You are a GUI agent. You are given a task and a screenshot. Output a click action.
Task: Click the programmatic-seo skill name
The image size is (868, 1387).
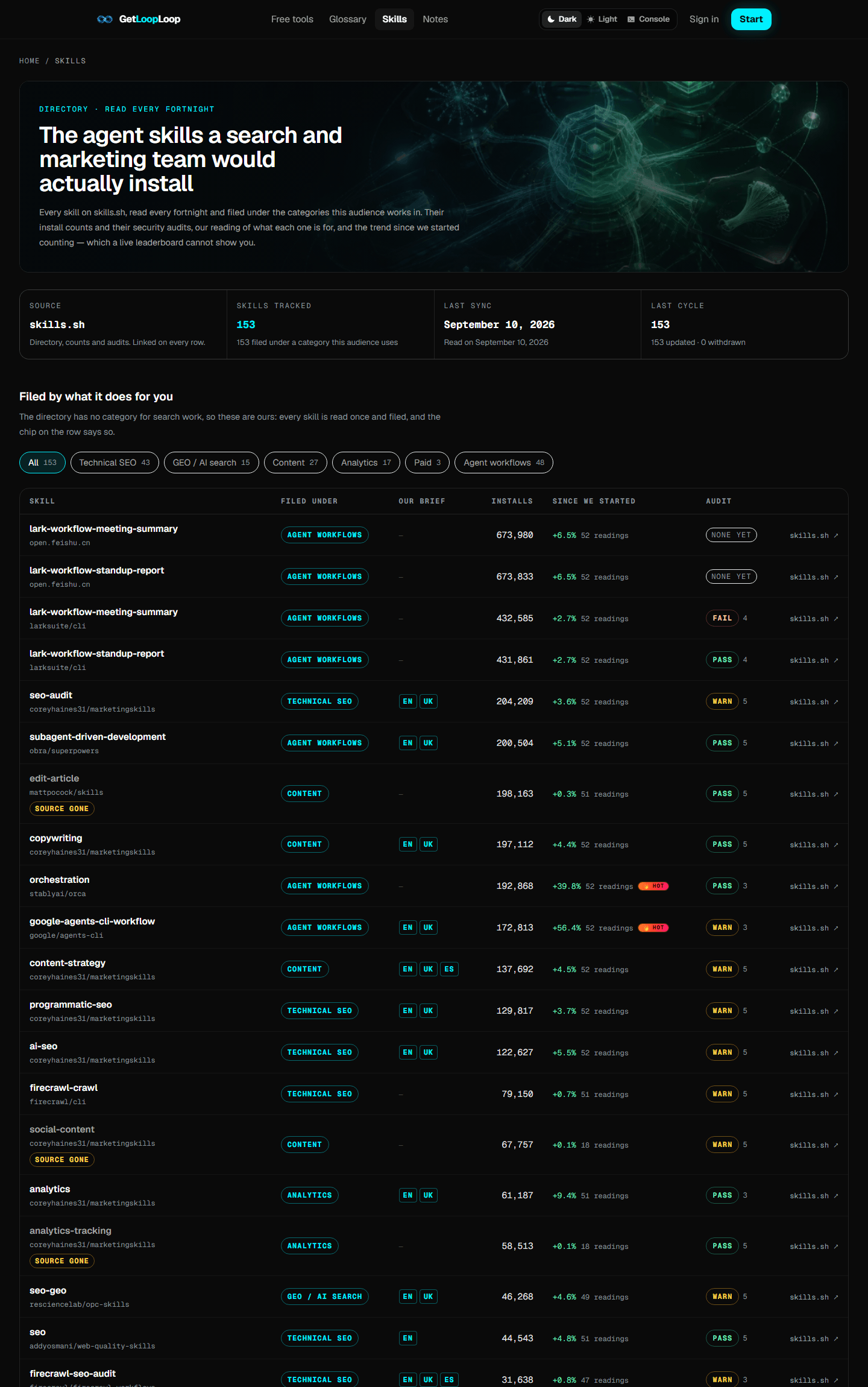point(71,1005)
